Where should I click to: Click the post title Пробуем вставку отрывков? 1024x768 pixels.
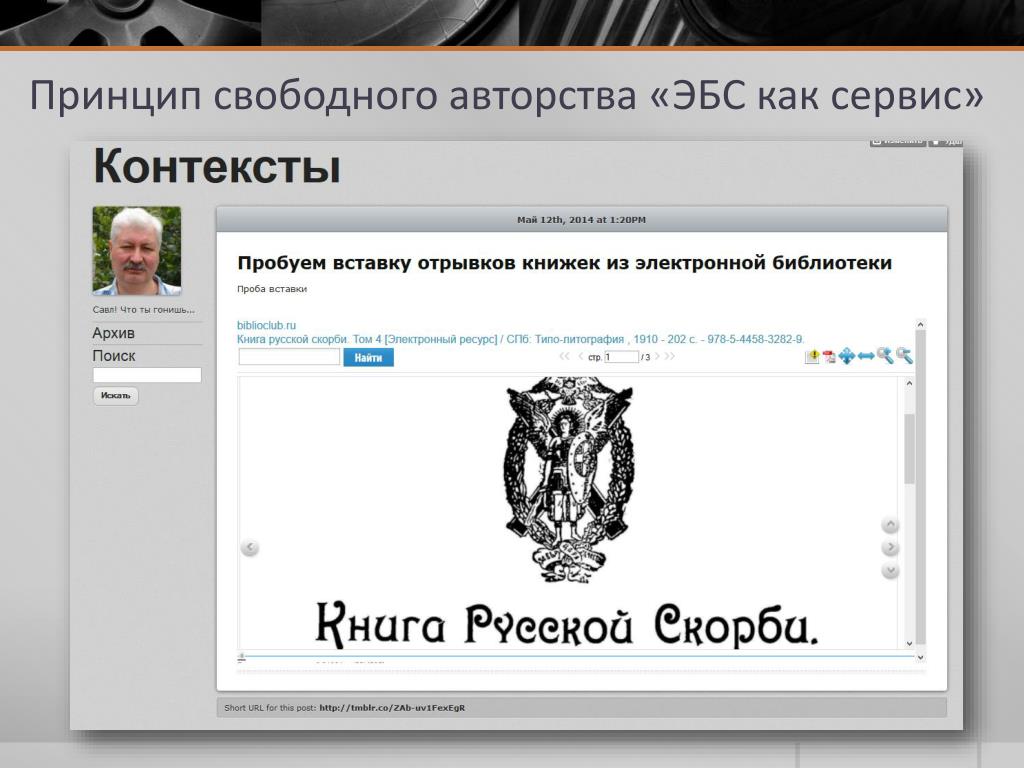click(x=564, y=263)
